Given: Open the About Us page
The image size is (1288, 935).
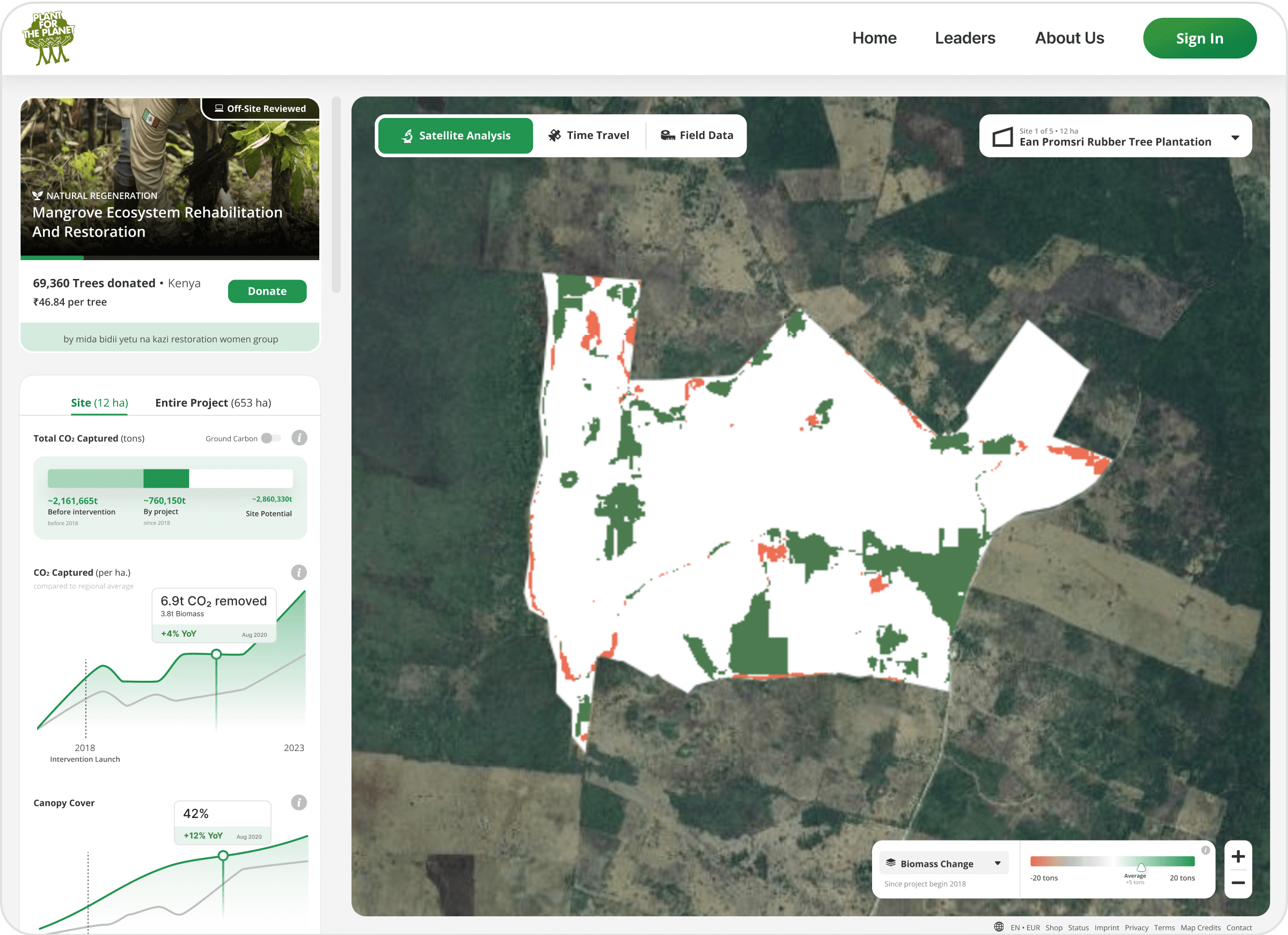Looking at the screenshot, I should click(1070, 38).
